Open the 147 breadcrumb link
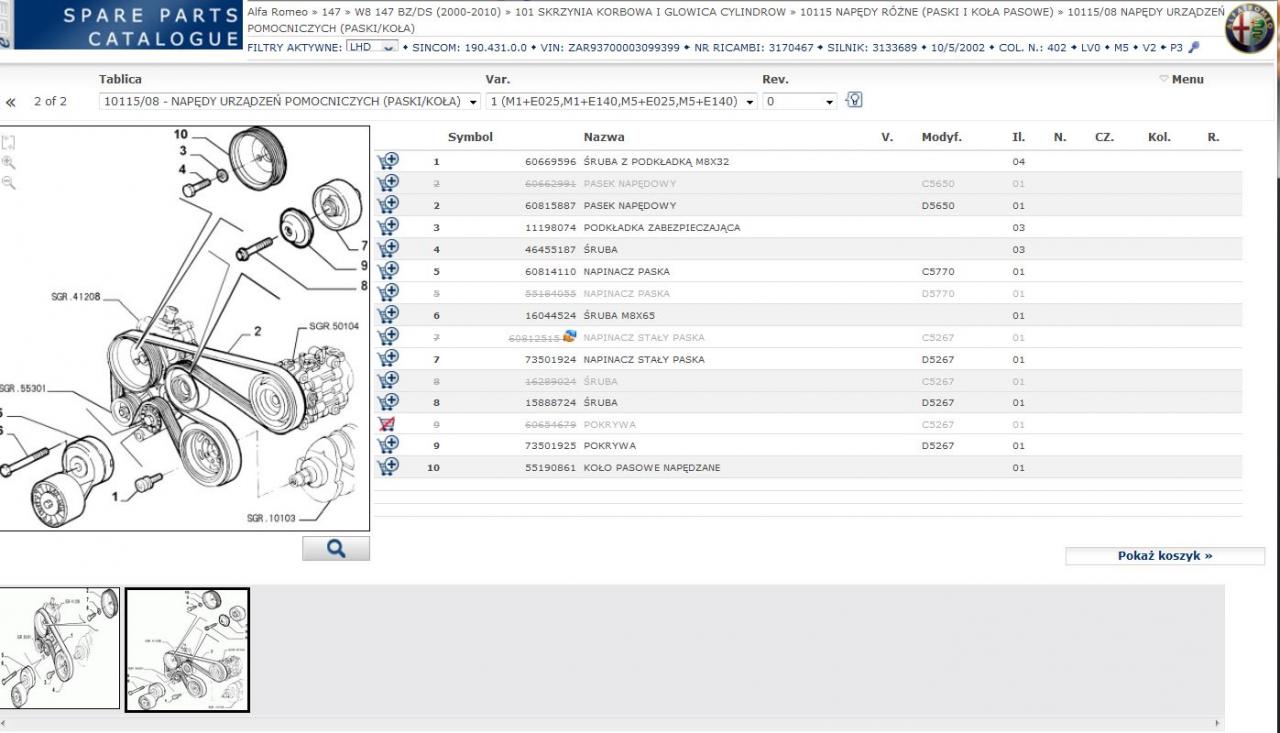 tap(331, 12)
